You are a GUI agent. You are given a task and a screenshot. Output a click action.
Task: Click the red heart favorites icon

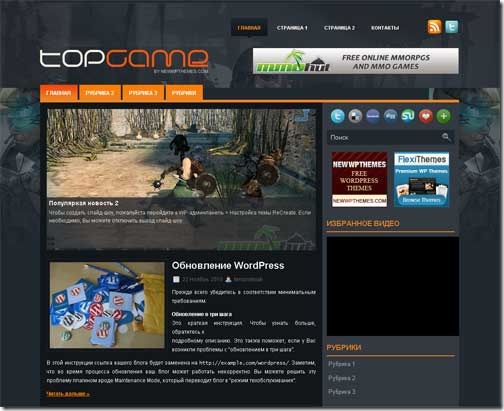click(x=426, y=116)
